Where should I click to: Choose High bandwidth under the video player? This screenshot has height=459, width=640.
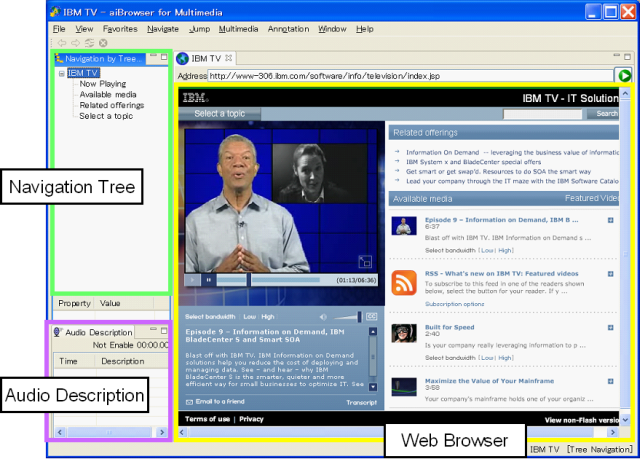pos(268,317)
